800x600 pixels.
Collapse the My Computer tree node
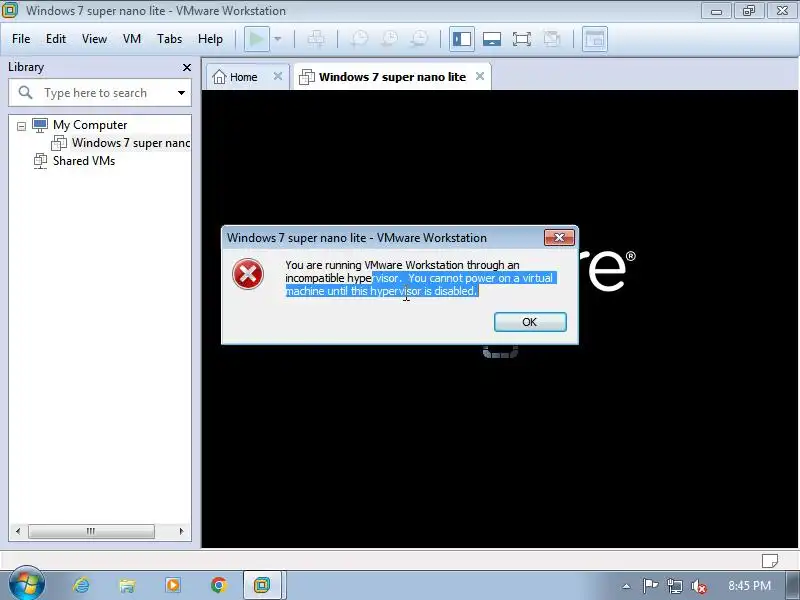tap(21, 126)
